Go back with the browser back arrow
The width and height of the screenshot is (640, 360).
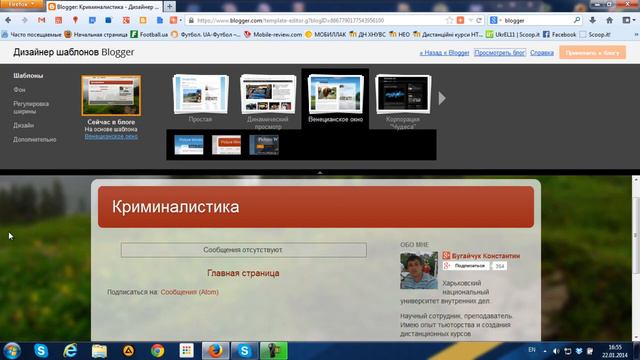point(8,20)
